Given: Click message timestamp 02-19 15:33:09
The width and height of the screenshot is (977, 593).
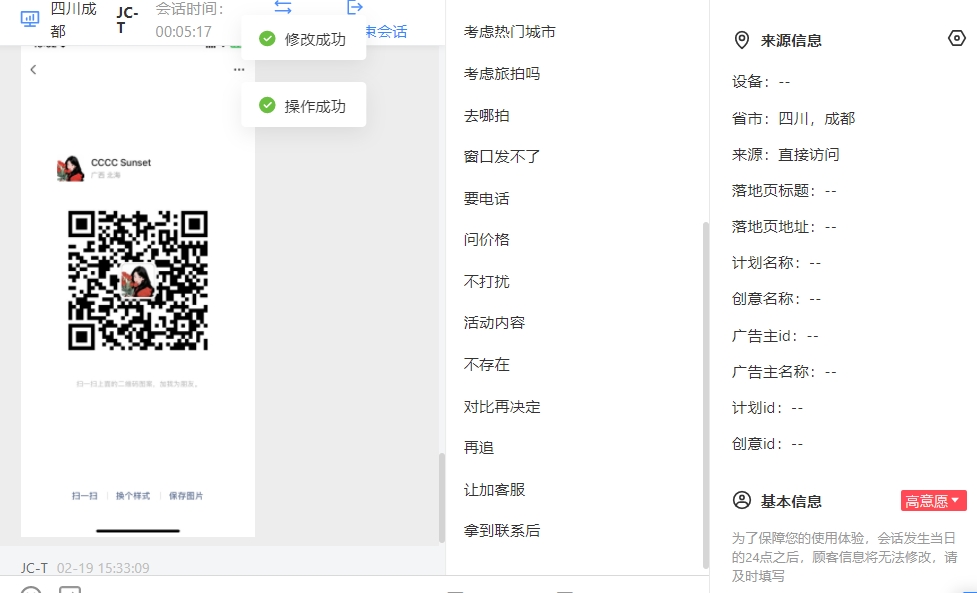Looking at the screenshot, I should [x=103, y=568].
